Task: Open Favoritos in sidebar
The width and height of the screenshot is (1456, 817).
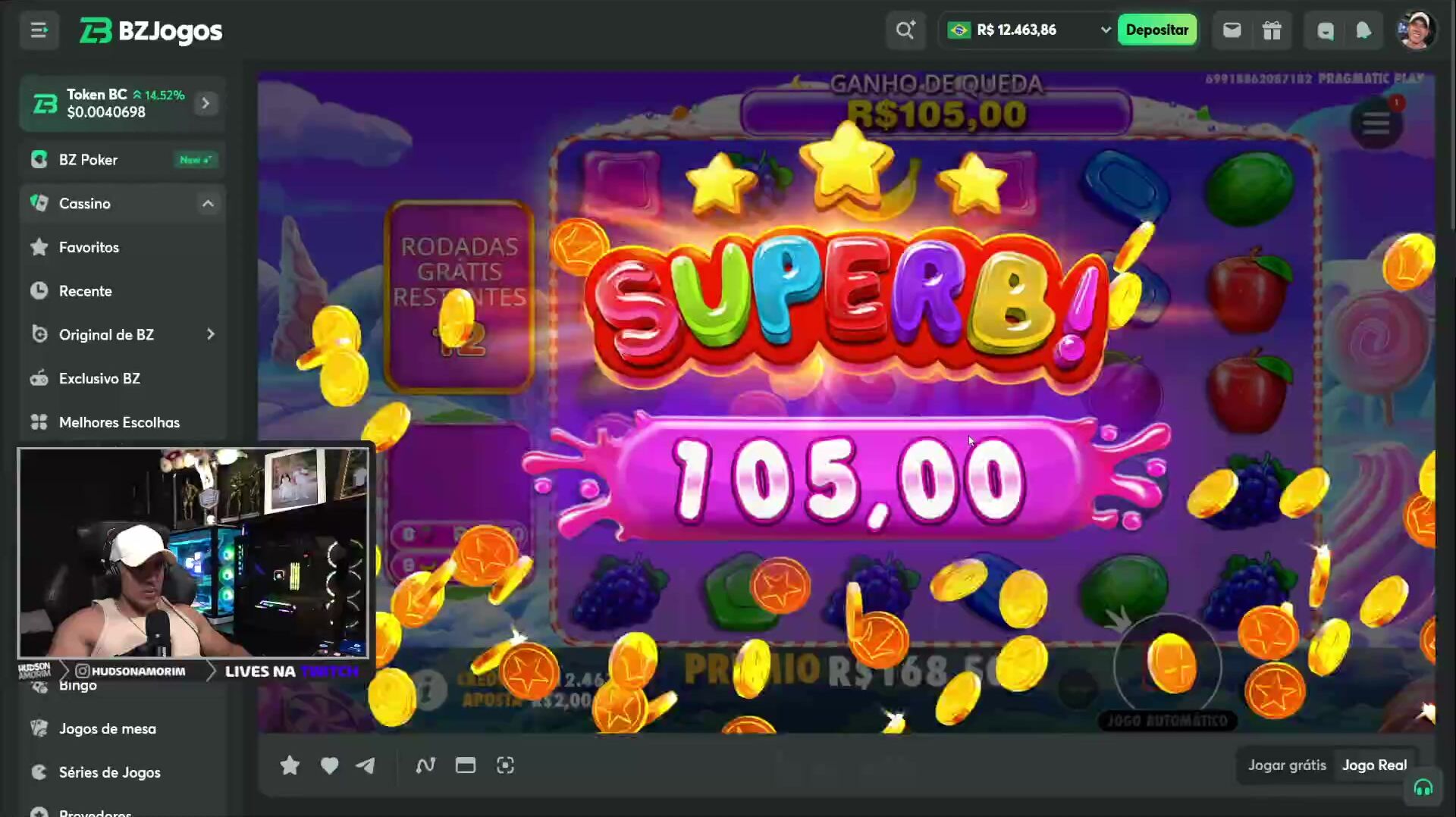Action: pos(122,247)
